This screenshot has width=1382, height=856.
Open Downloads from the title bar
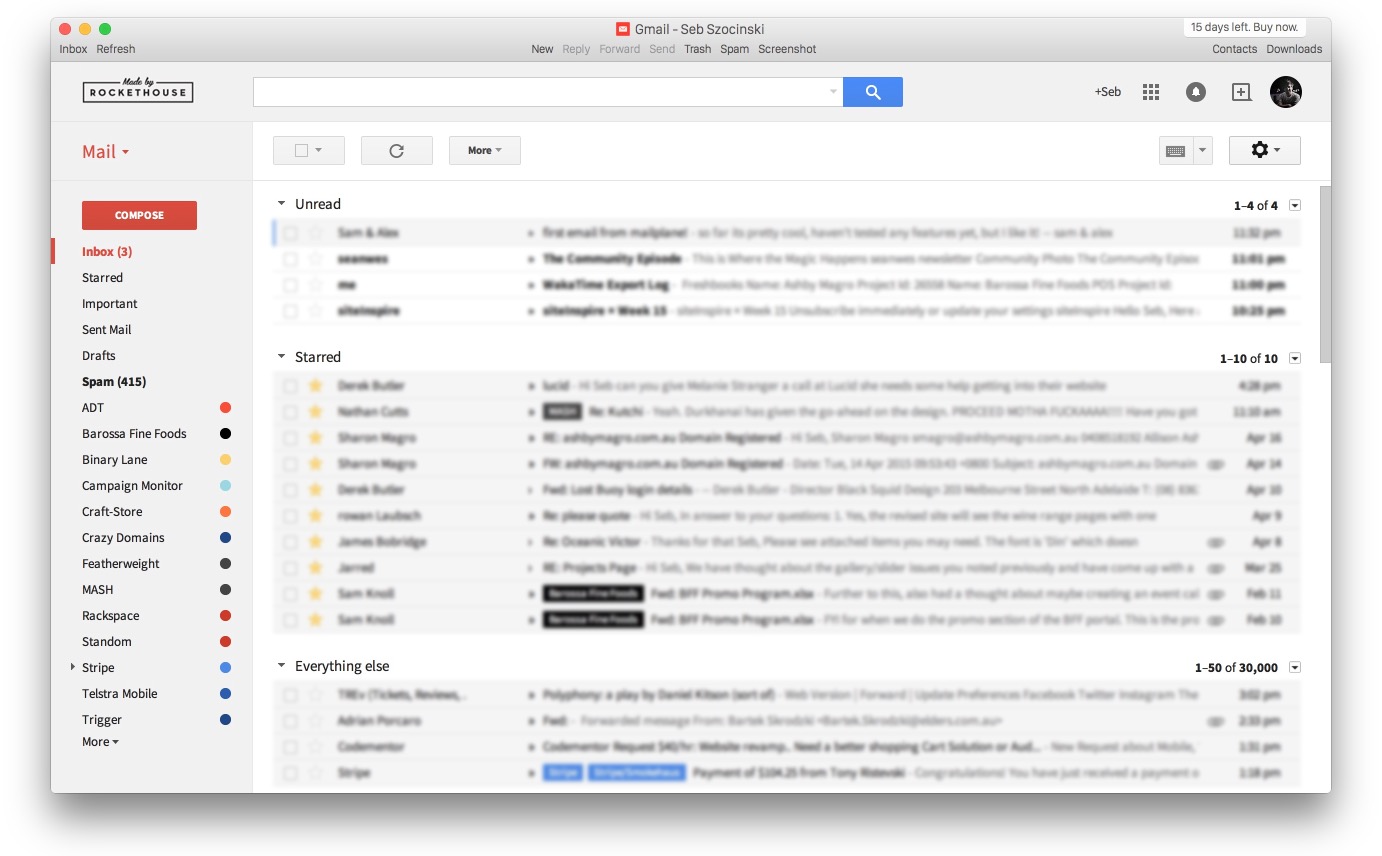pyautogui.click(x=1294, y=49)
